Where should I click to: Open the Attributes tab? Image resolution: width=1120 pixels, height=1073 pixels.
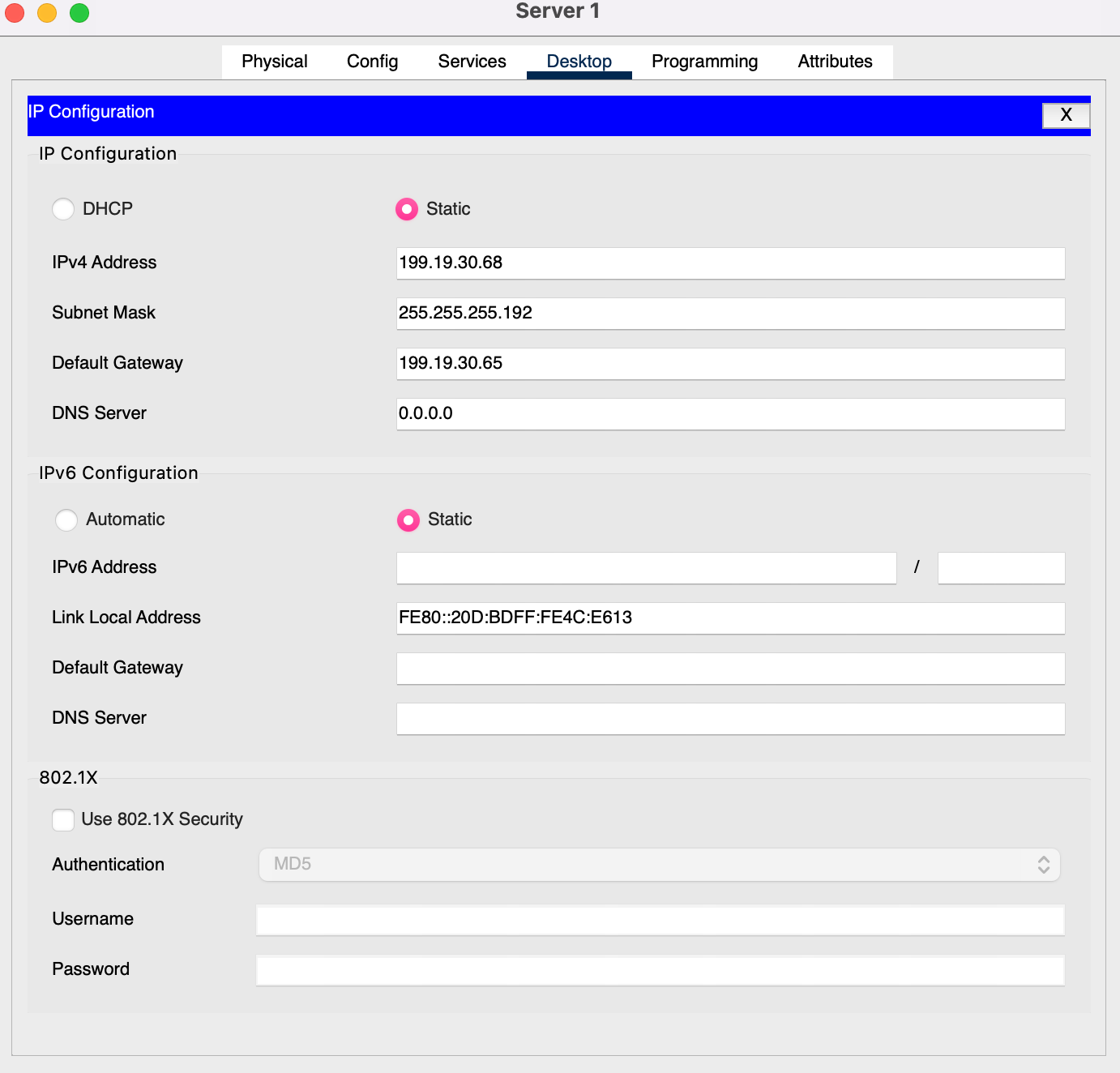coord(835,62)
